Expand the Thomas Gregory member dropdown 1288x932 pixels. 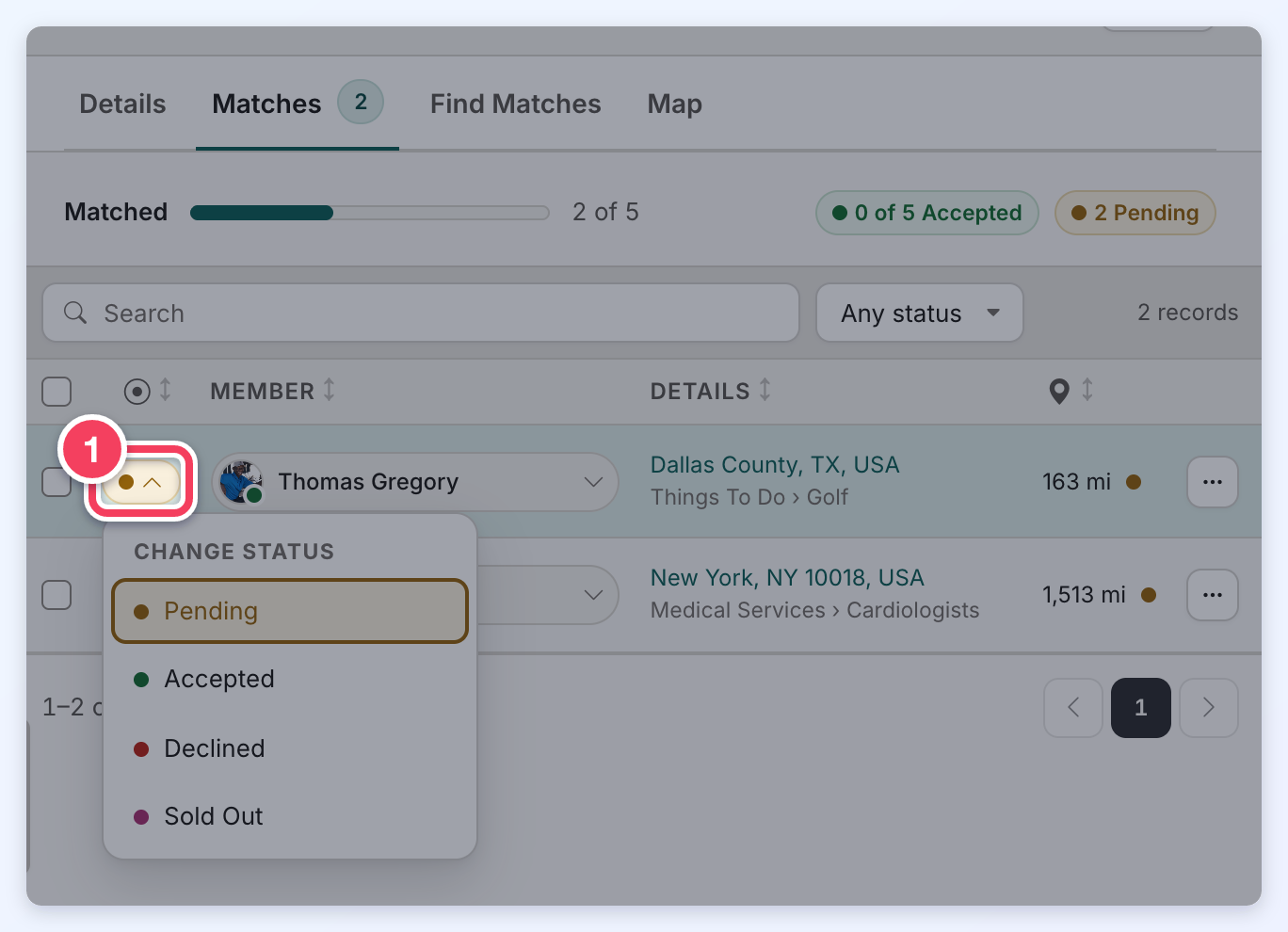[x=593, y=482]
